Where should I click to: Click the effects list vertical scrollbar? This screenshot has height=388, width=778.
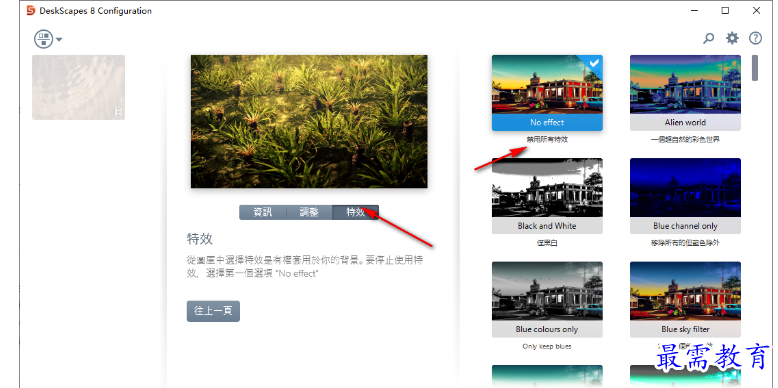[755, 68]
